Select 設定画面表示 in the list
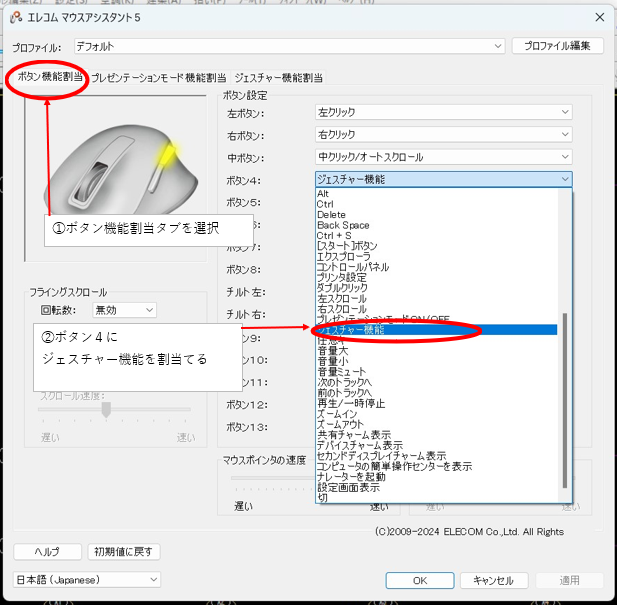The image size is (617, 605). pos(437,487)
